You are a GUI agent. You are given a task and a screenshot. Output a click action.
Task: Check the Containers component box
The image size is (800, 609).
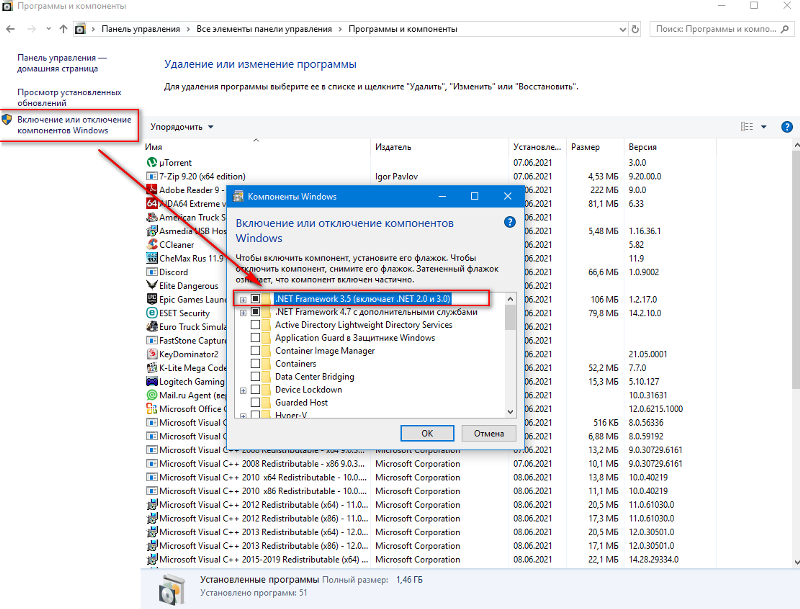click(256, 364)
